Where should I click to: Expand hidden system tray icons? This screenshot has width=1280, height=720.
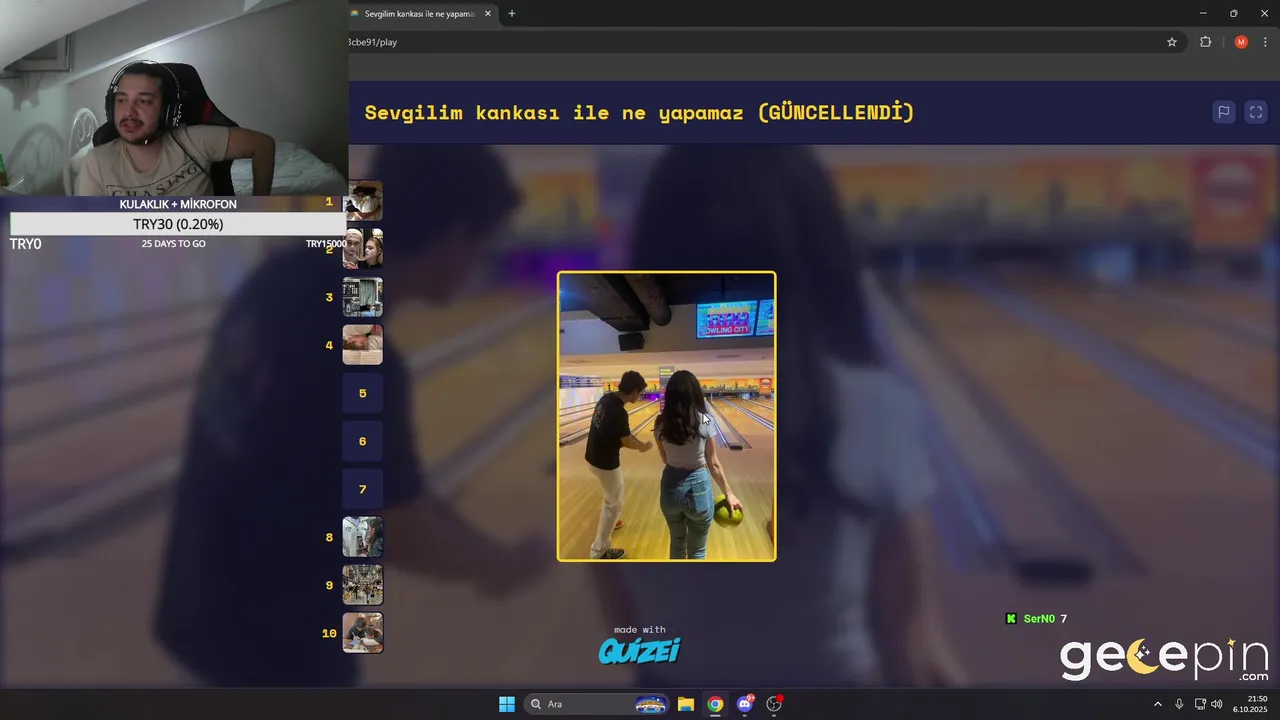click(1158, 704)
